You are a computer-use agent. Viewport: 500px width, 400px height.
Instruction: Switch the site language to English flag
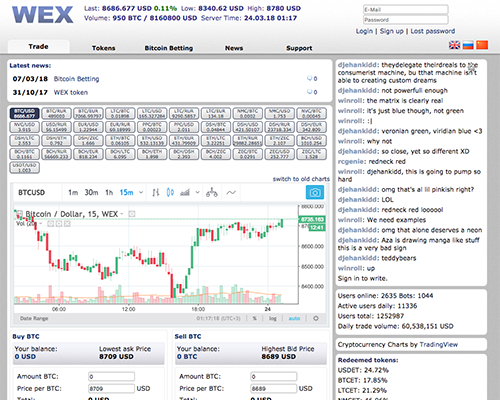click(x=454, y=45)
